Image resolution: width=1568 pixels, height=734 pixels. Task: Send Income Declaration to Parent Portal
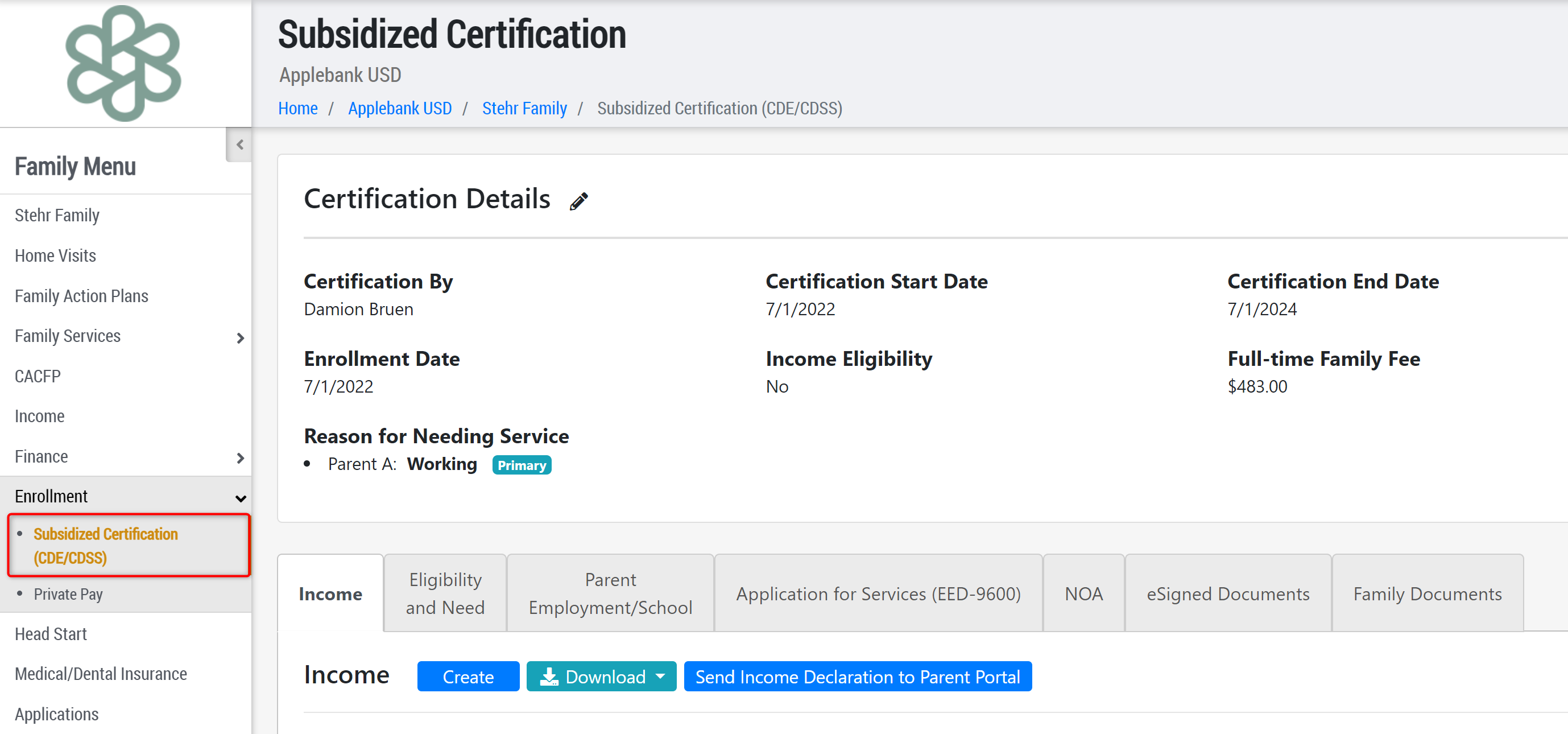pyautogui.click(x=857, y=677)
